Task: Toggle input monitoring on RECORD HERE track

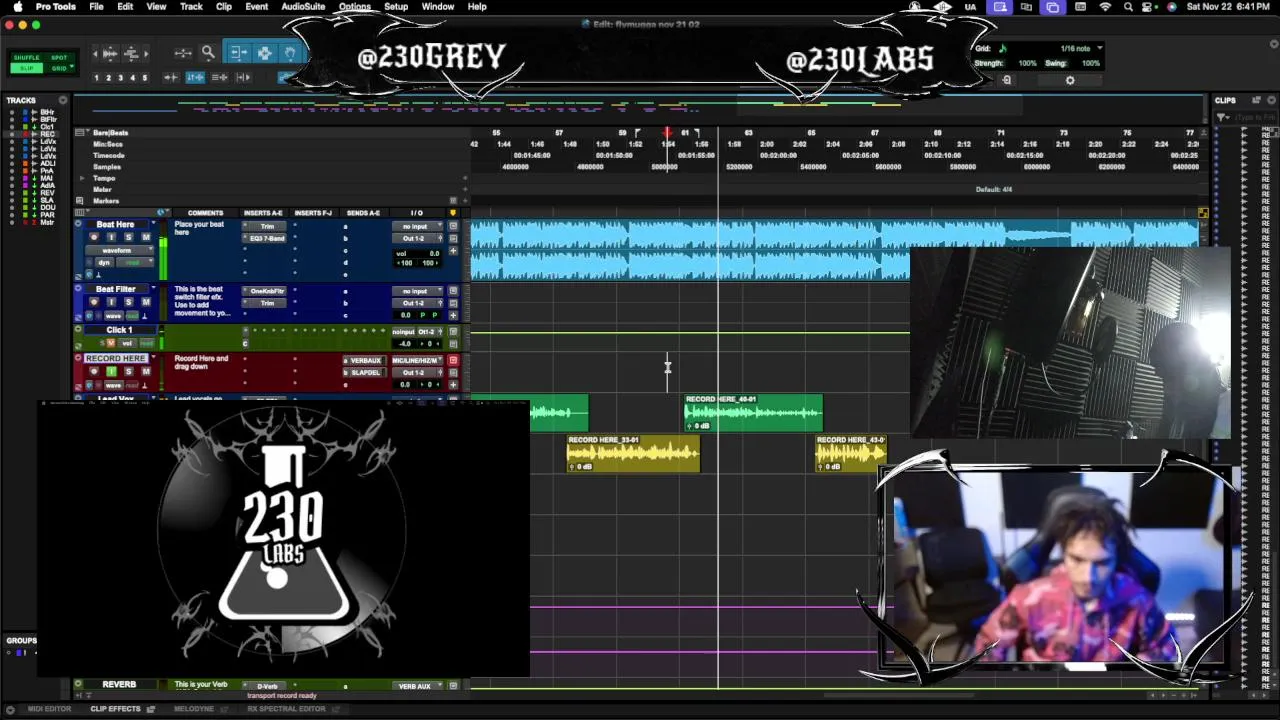Action: [111, 371]
